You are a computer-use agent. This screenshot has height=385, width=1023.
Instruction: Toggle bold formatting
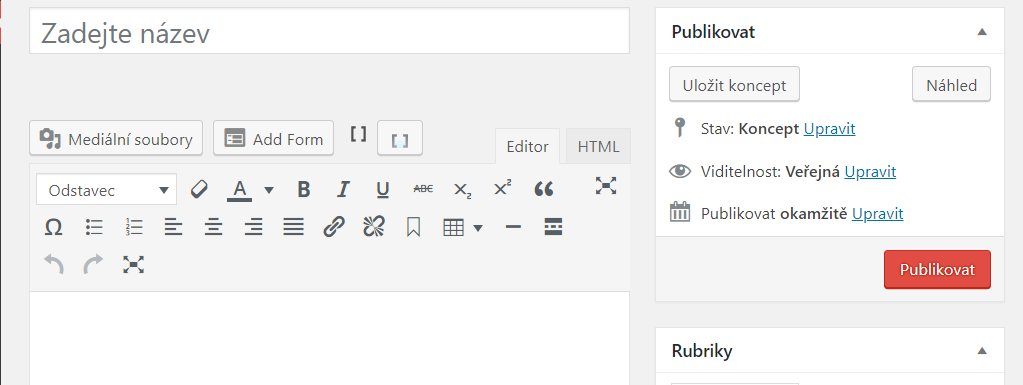(303, 189)
